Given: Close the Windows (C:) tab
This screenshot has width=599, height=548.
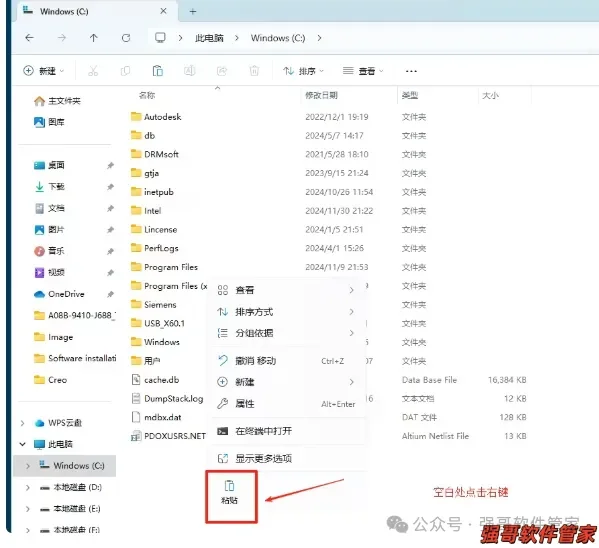Looking at the screenshot, I should coord(163,11).
